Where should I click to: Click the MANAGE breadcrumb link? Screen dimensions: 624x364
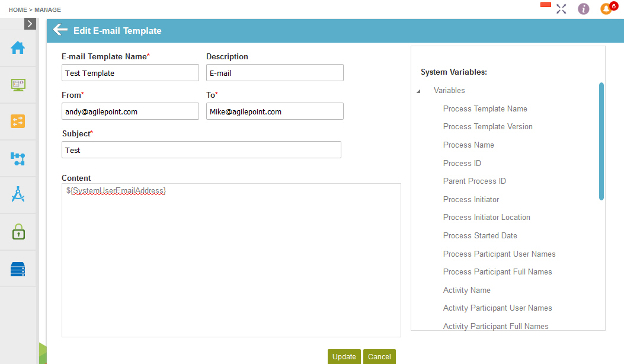pos(47,10)
